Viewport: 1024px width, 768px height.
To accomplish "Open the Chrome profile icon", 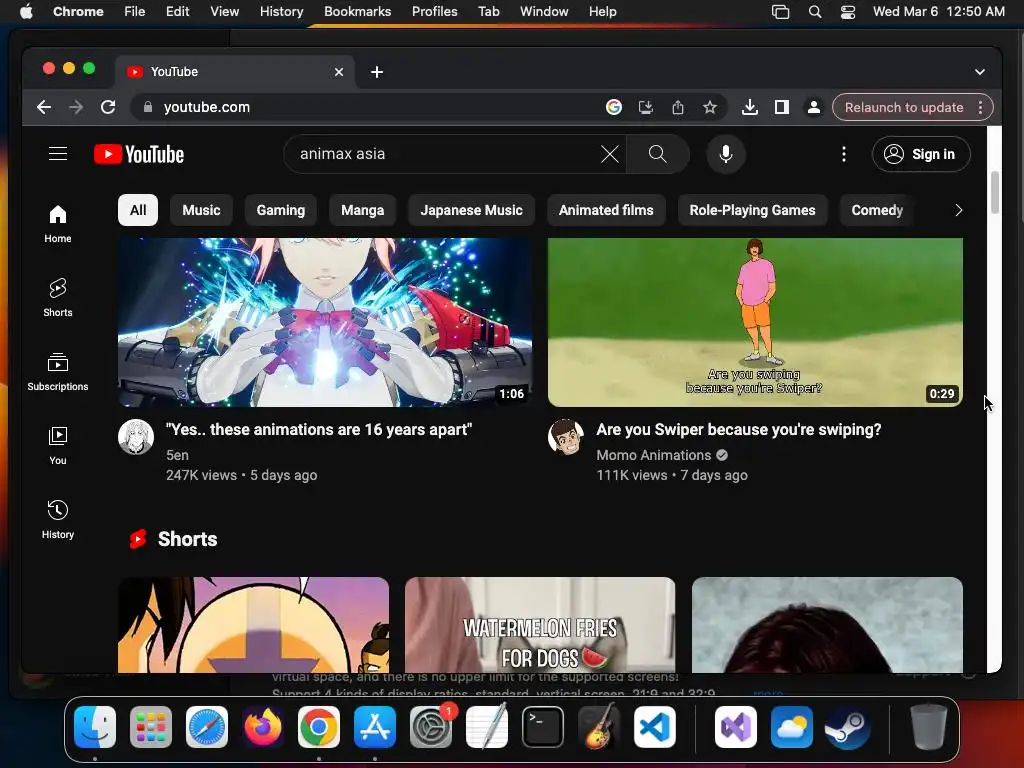I will [x=814, y=107].
